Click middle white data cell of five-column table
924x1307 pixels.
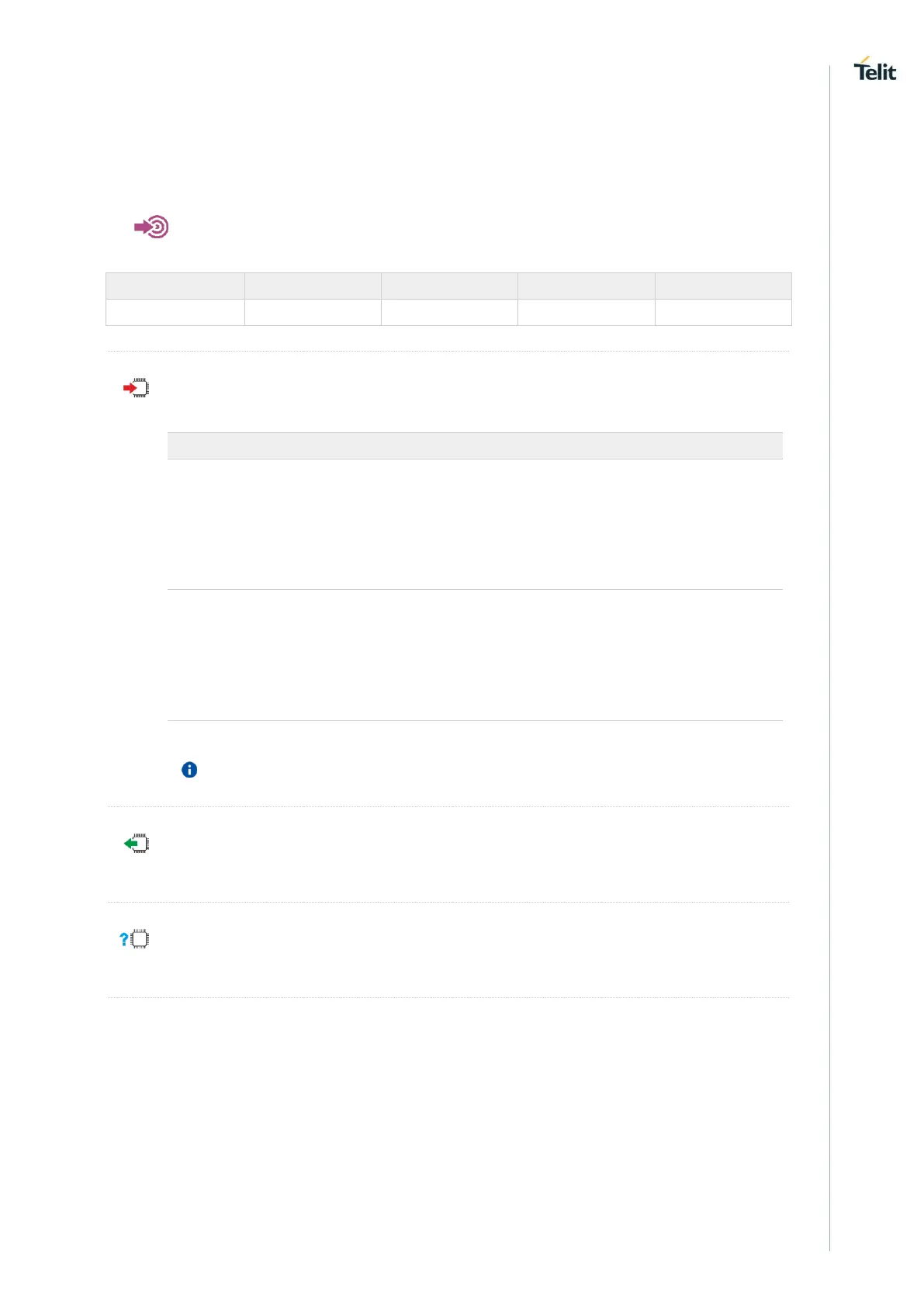point(449,312)
